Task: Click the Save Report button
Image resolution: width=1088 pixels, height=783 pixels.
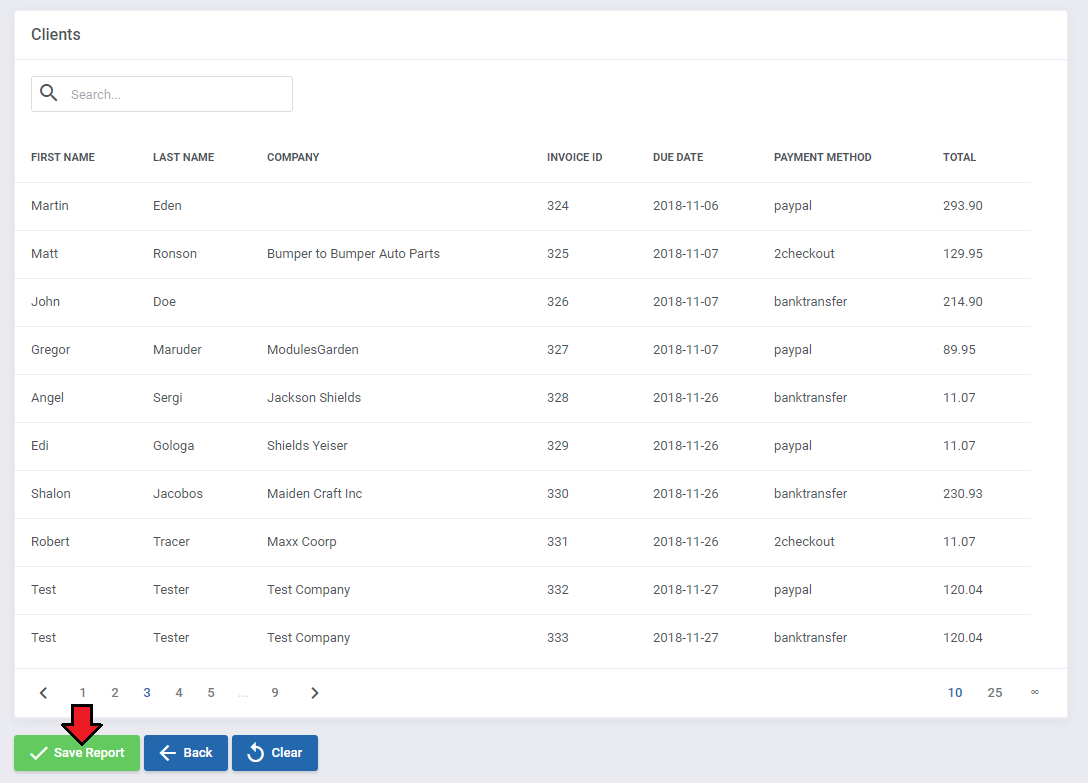Action: [77, 753]
